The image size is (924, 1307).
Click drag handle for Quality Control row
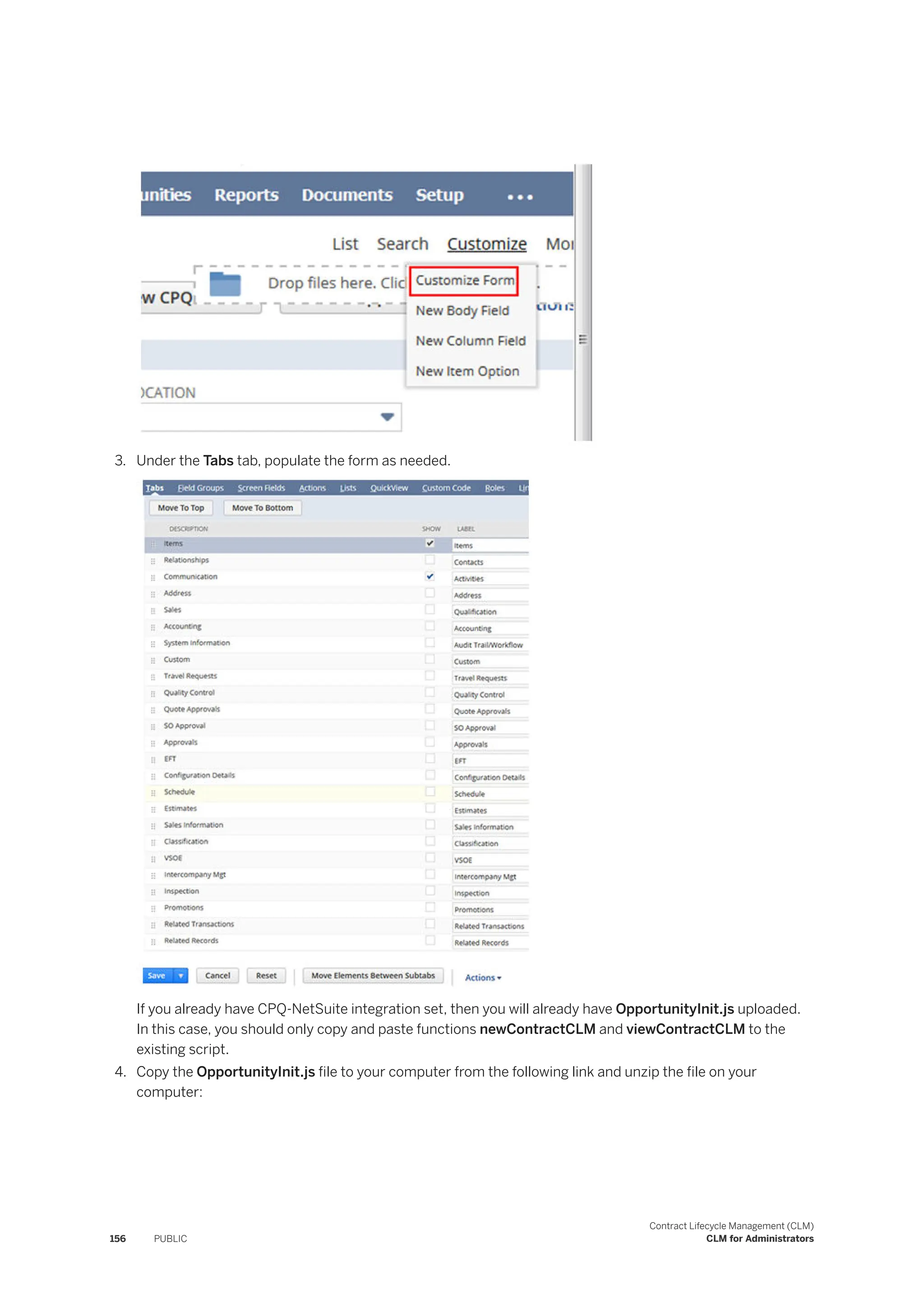pyautogui.click(x=153, y=694)
